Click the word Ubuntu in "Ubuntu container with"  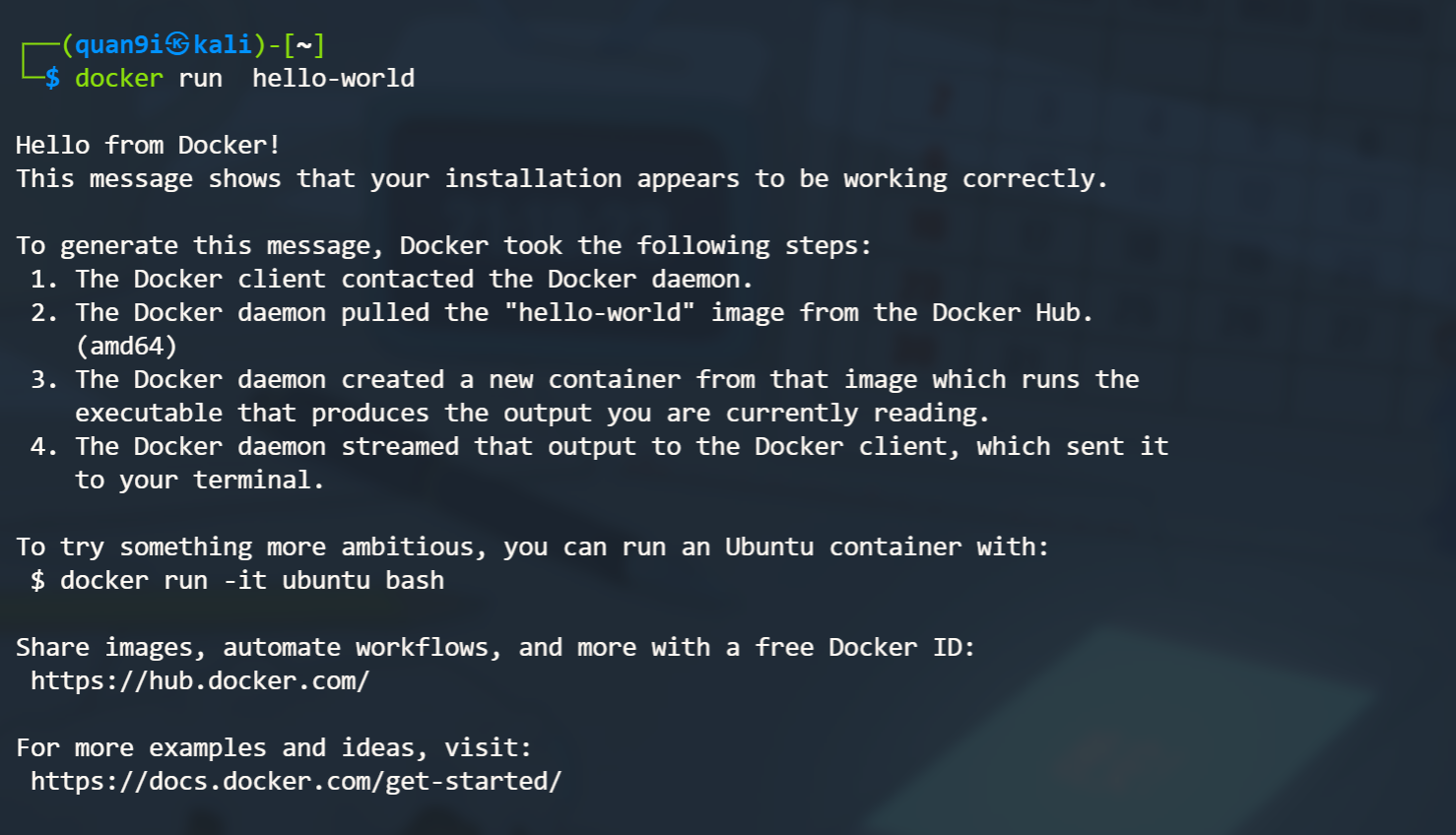coord(769,546)
